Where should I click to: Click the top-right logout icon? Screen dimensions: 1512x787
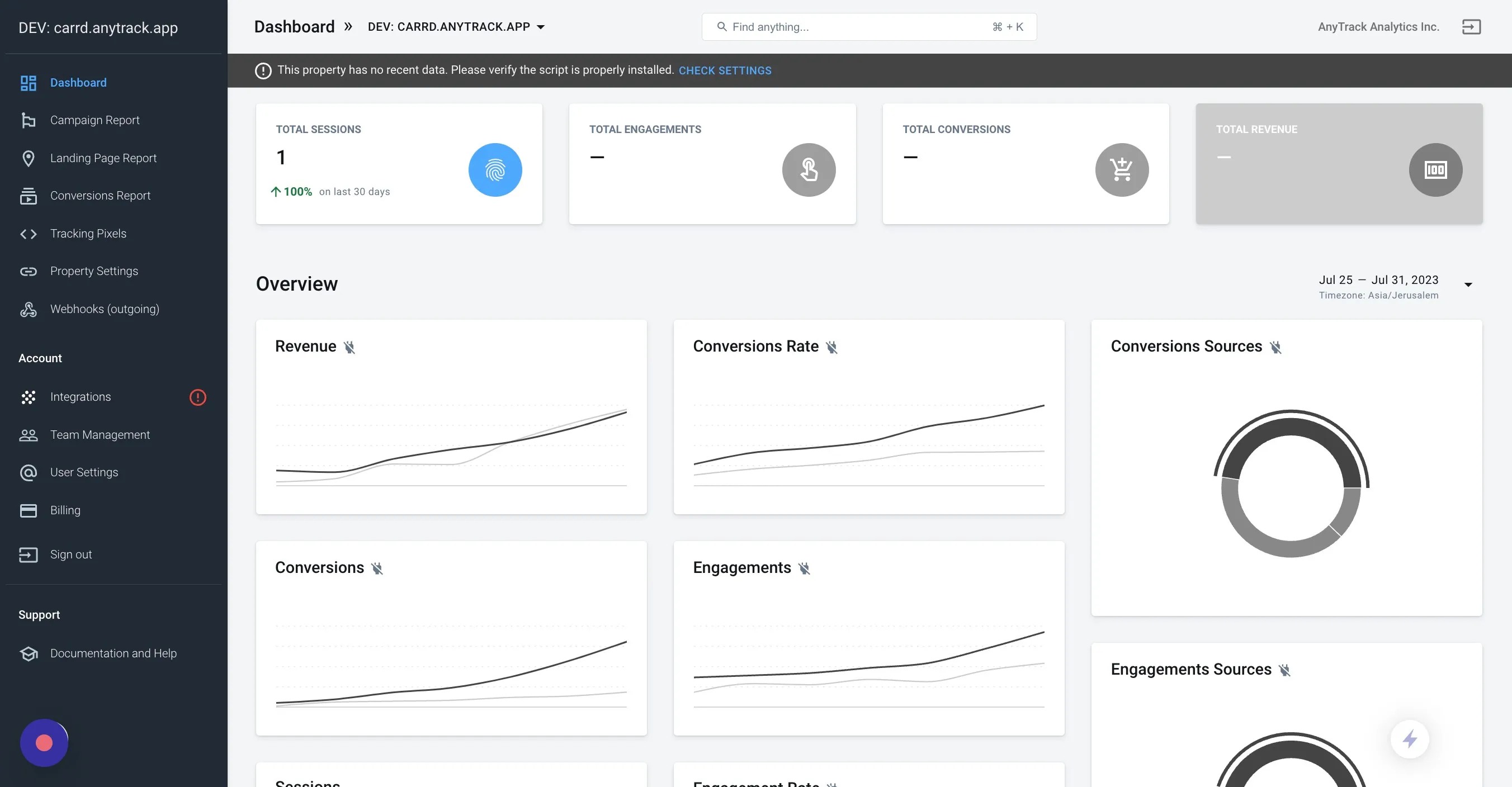(x=1471, y=27)
